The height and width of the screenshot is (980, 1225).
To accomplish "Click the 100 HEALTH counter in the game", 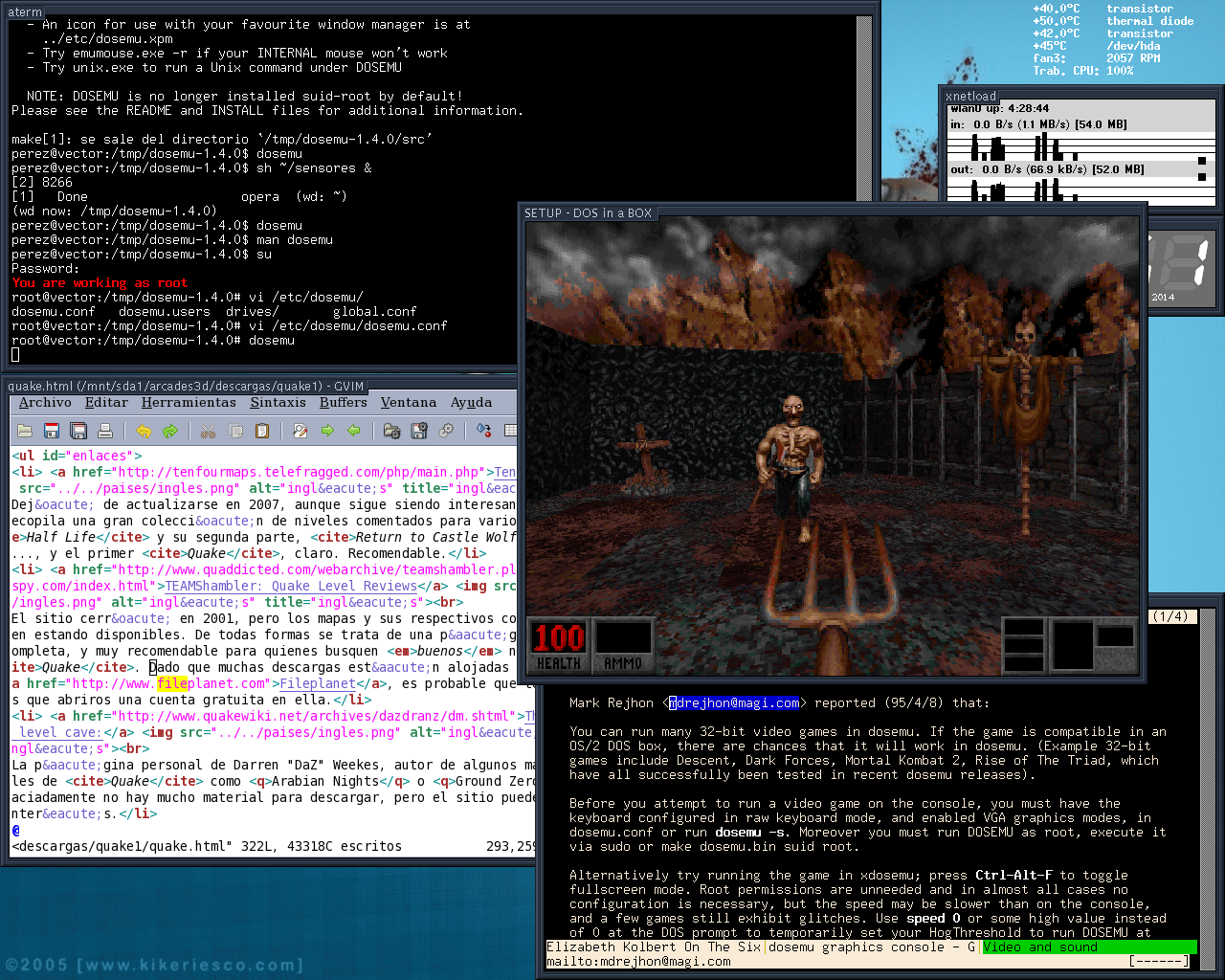I will tap(559, 644).
